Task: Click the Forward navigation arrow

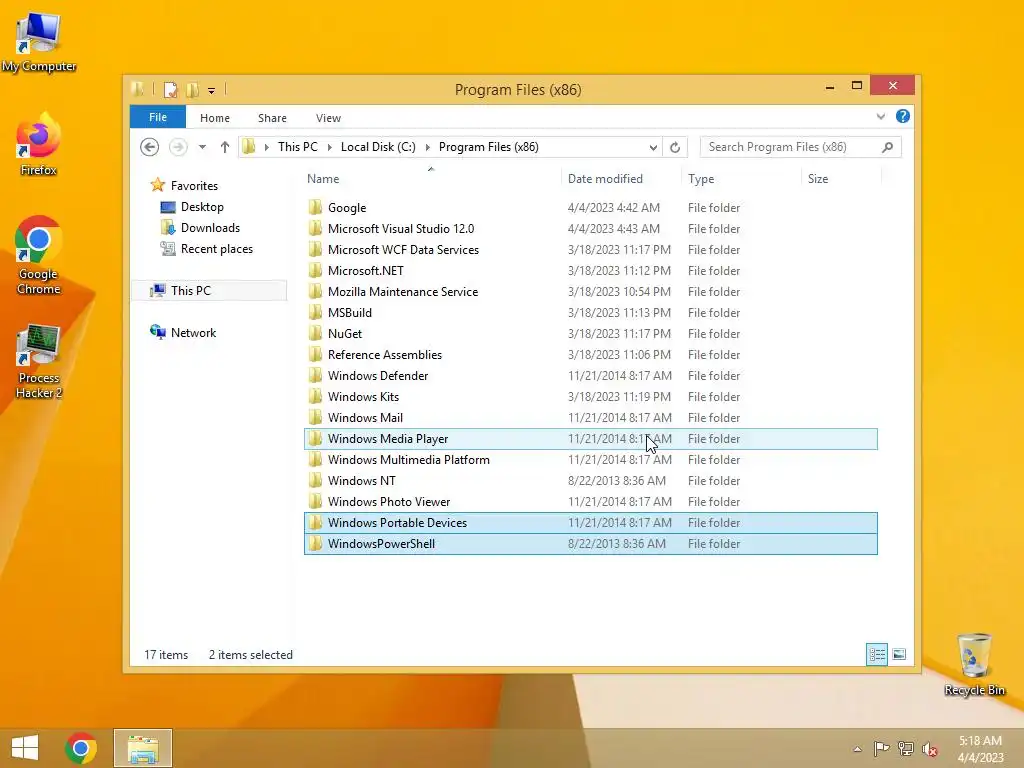Action: [178, 147]
